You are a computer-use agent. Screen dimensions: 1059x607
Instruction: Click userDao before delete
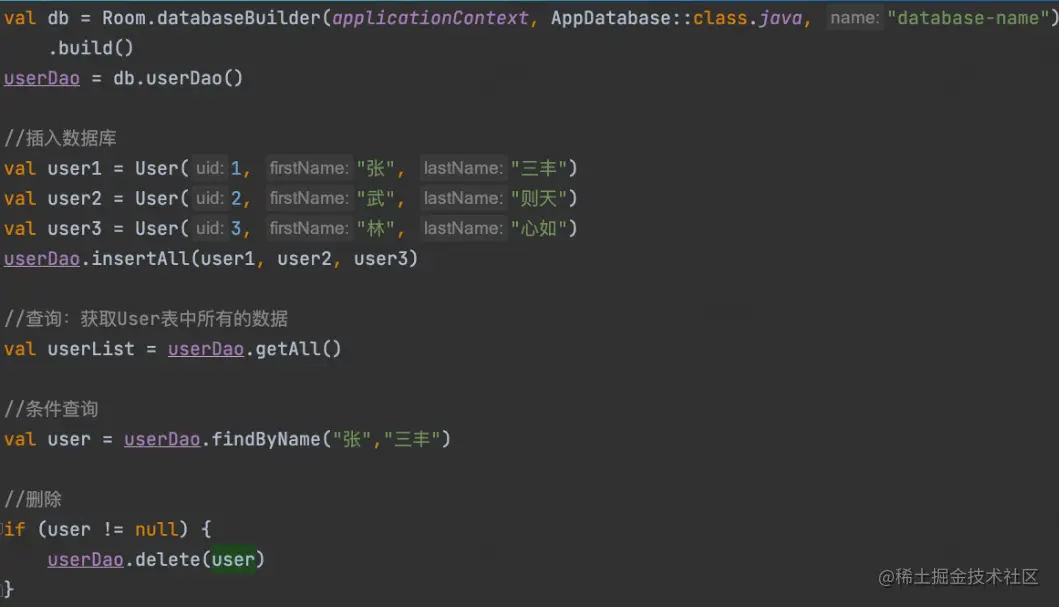coord(86,560)
